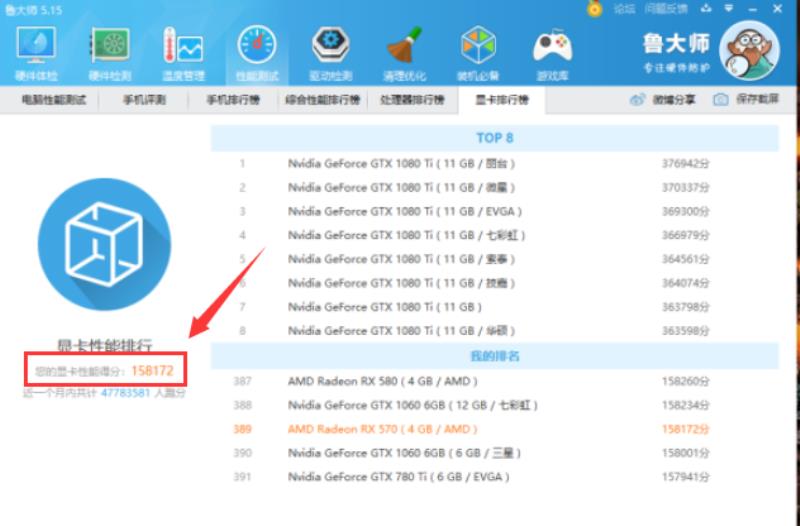Click the TOP 8 section header
This screenshot has width=800, height=526.
pos(494,138)
